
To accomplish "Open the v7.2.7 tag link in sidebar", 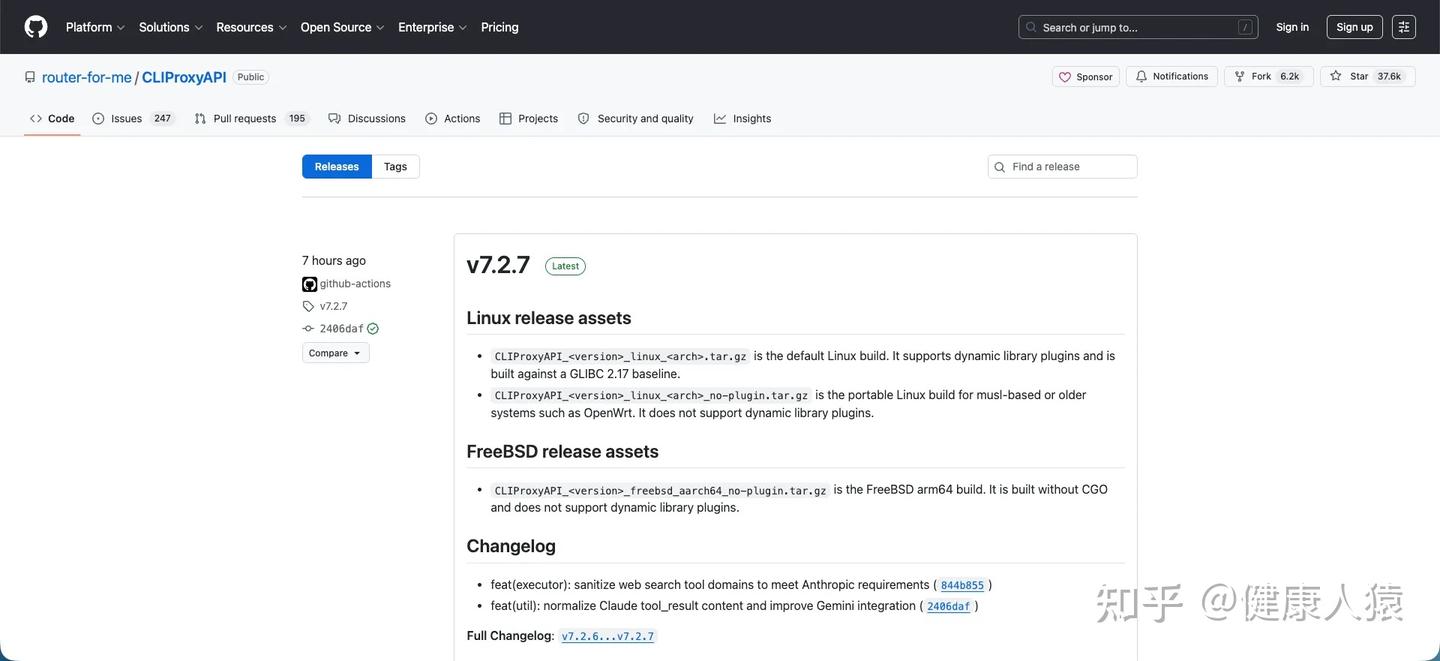I will [334, 306].
